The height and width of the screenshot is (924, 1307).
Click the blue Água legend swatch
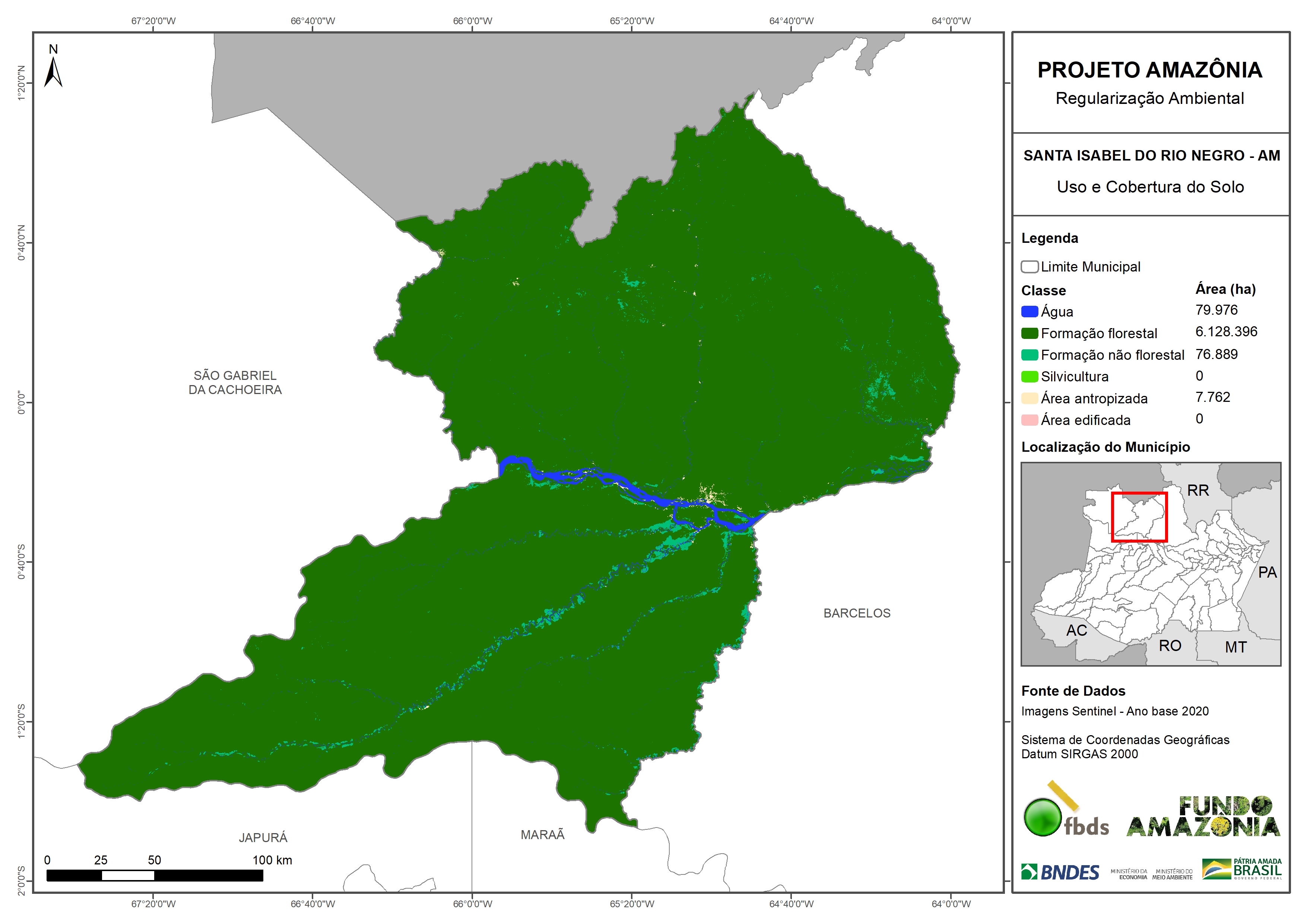(x=1029, y=312)
